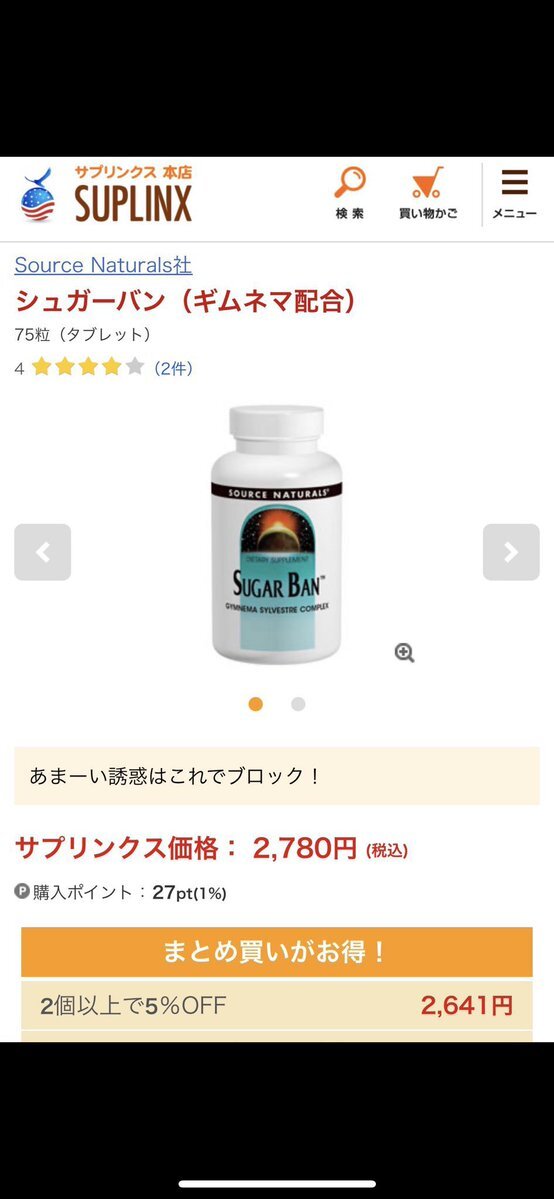Open the (2件) reviews link
Screen dimensions: 554x1199
(174, 368)
